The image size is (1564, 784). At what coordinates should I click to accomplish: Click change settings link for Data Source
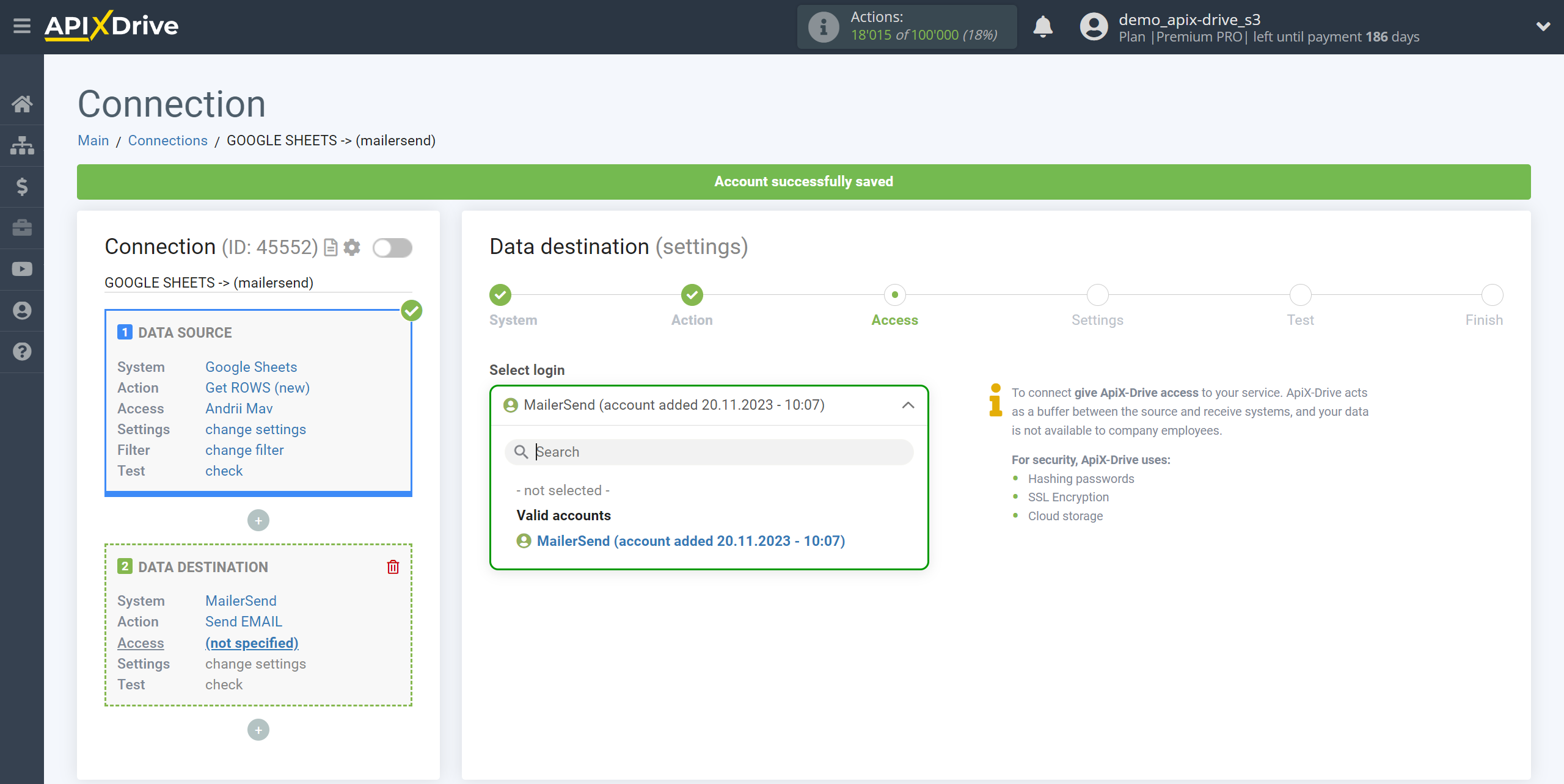[x=255, y=429]
